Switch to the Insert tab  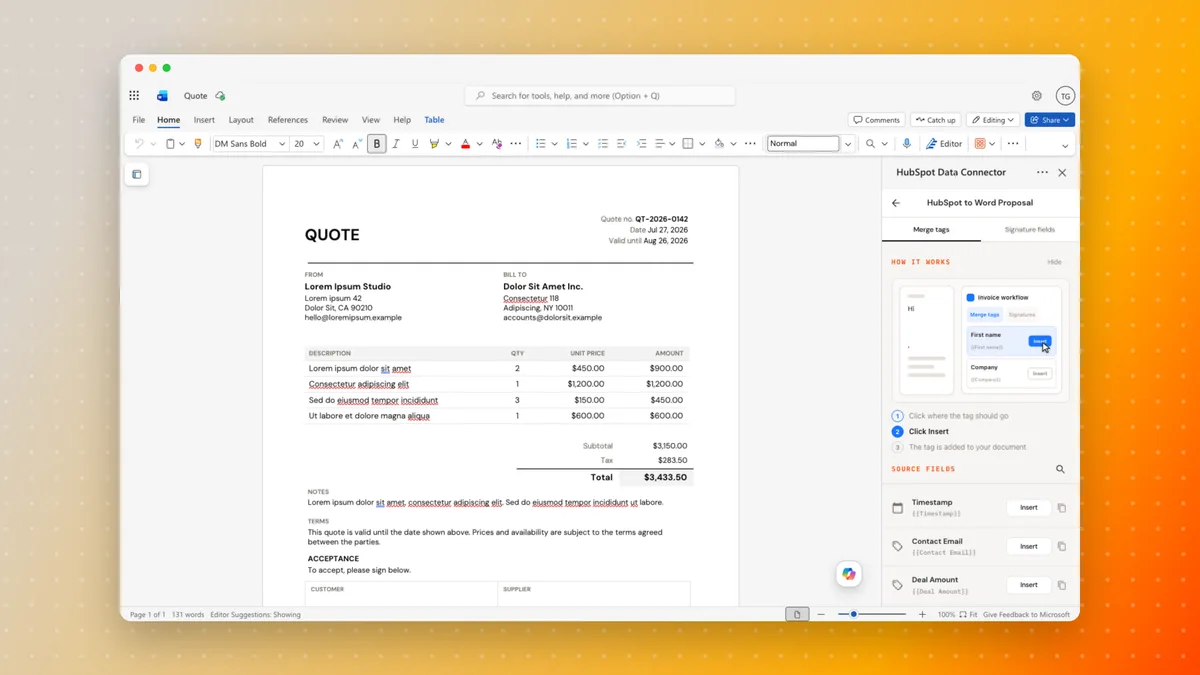[x=204, y=120]
